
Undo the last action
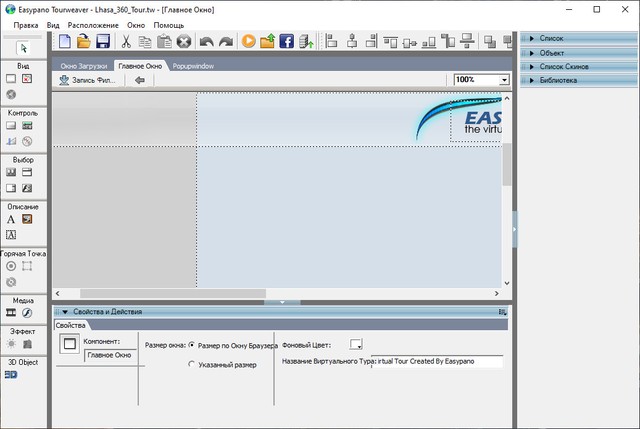[207, 41]
